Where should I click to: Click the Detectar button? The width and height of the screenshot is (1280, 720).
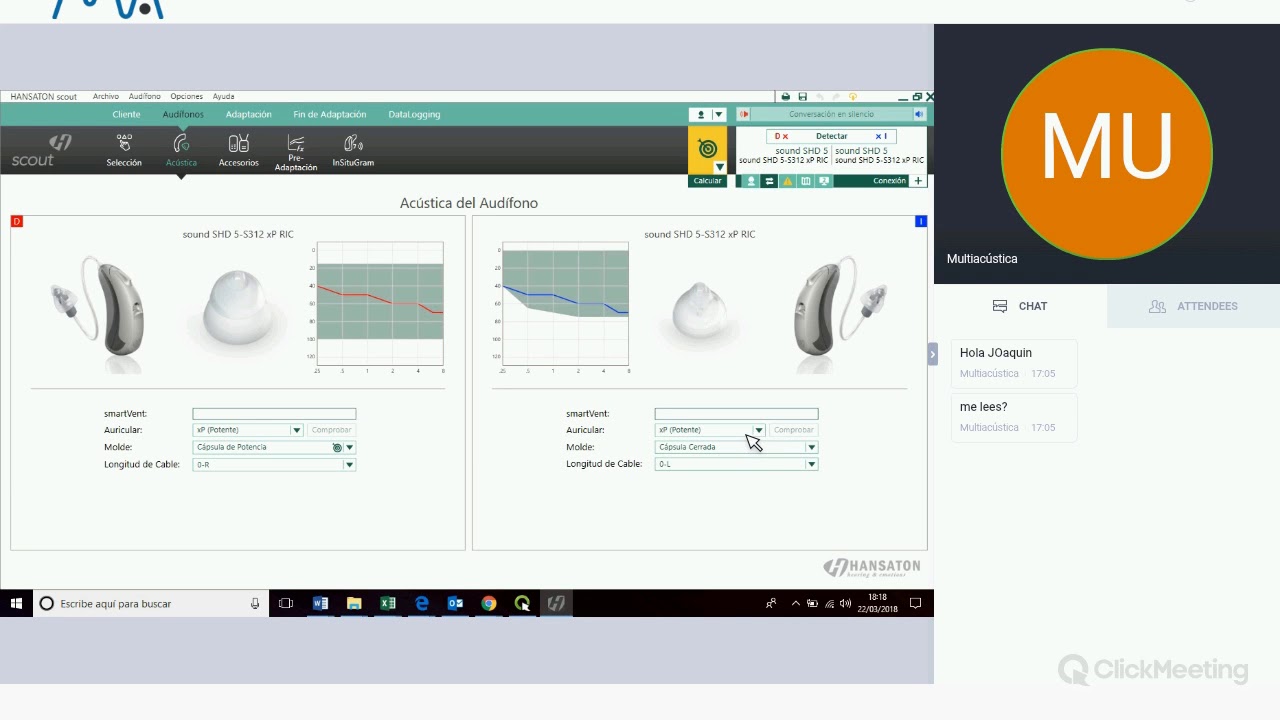[831, 136]
